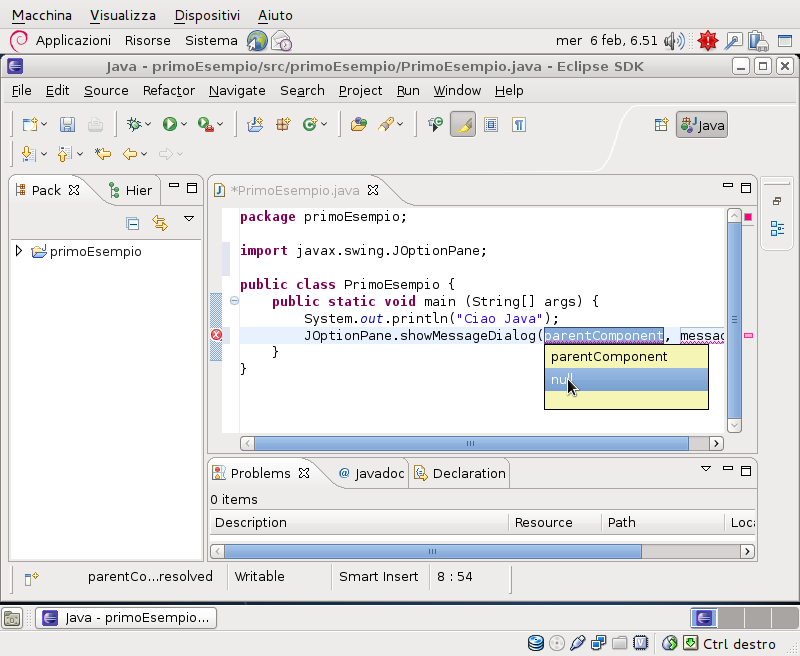Switch to the Declaration tab
Image resolution: width=800 pixels, height=656 pixels.
click(460, 473)
